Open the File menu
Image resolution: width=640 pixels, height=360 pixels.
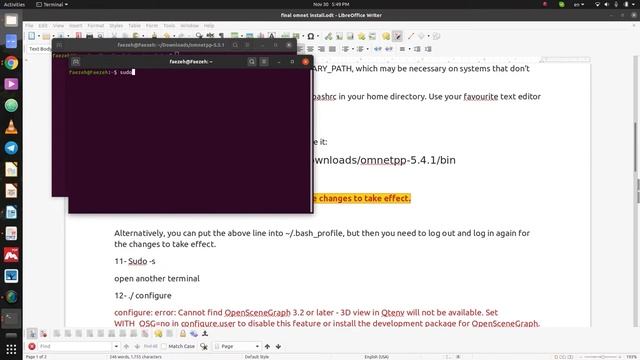pyautogui.click(x=29, y=25)
